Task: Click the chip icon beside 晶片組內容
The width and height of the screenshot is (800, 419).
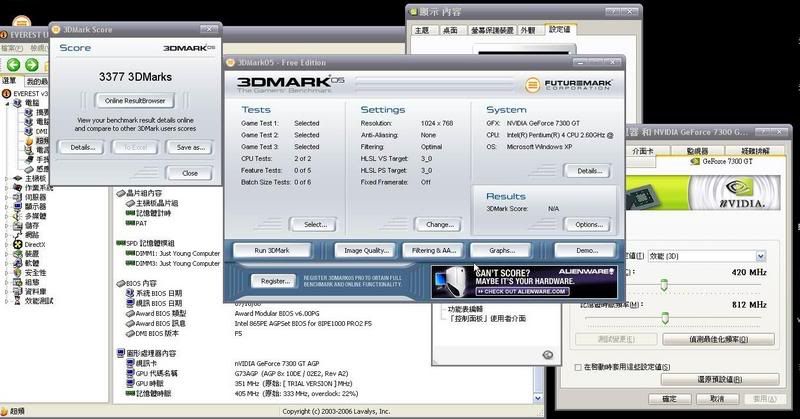Action: coord(121,193)
